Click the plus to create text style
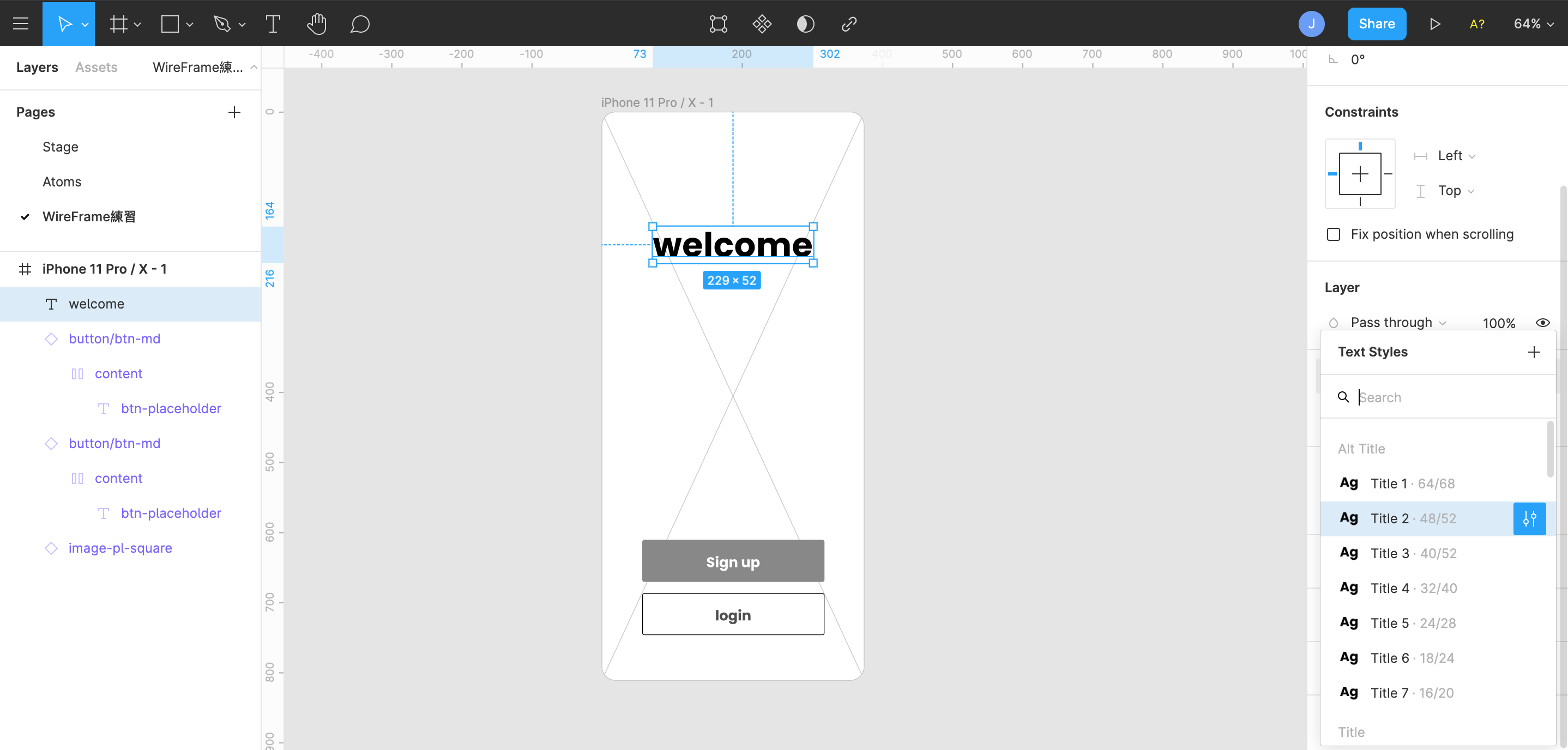Image resolution: width=1568 pixels, height=750 pixels. 1533,352
